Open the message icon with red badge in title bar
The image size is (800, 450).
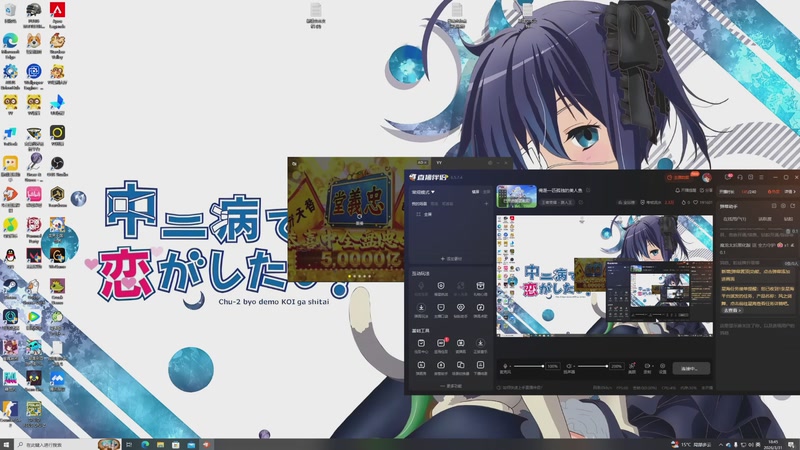coord(729,177)
